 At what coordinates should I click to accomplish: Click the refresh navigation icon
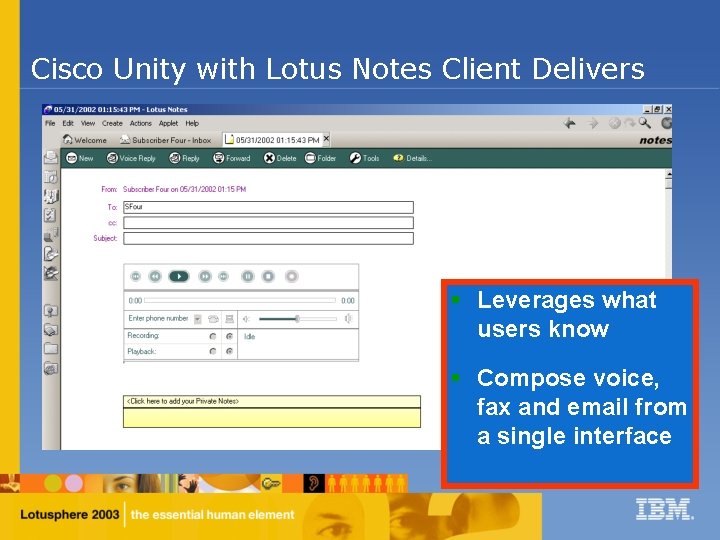click(630, 123)
